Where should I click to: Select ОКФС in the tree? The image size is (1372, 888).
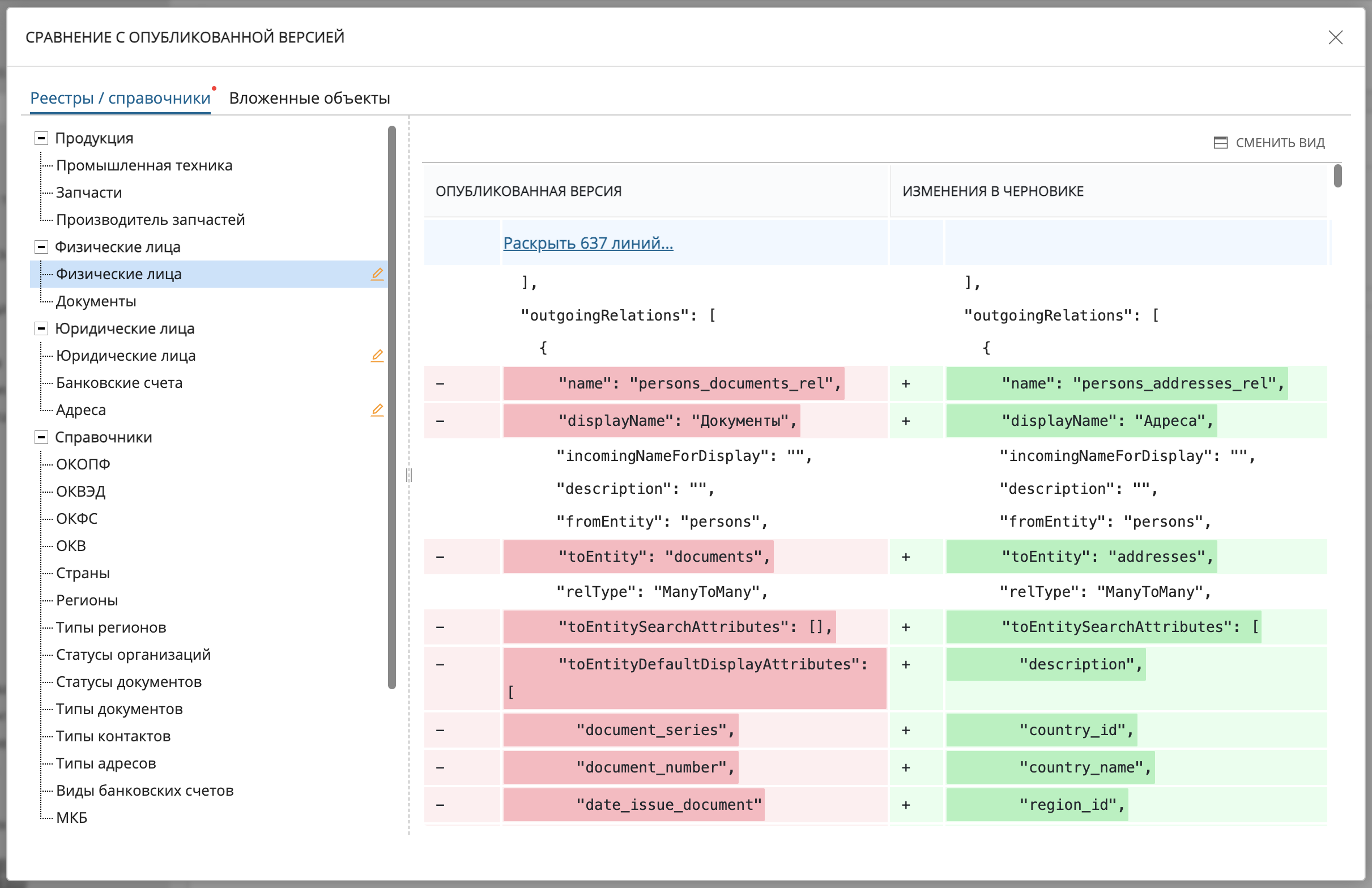(x=76, y=519)
